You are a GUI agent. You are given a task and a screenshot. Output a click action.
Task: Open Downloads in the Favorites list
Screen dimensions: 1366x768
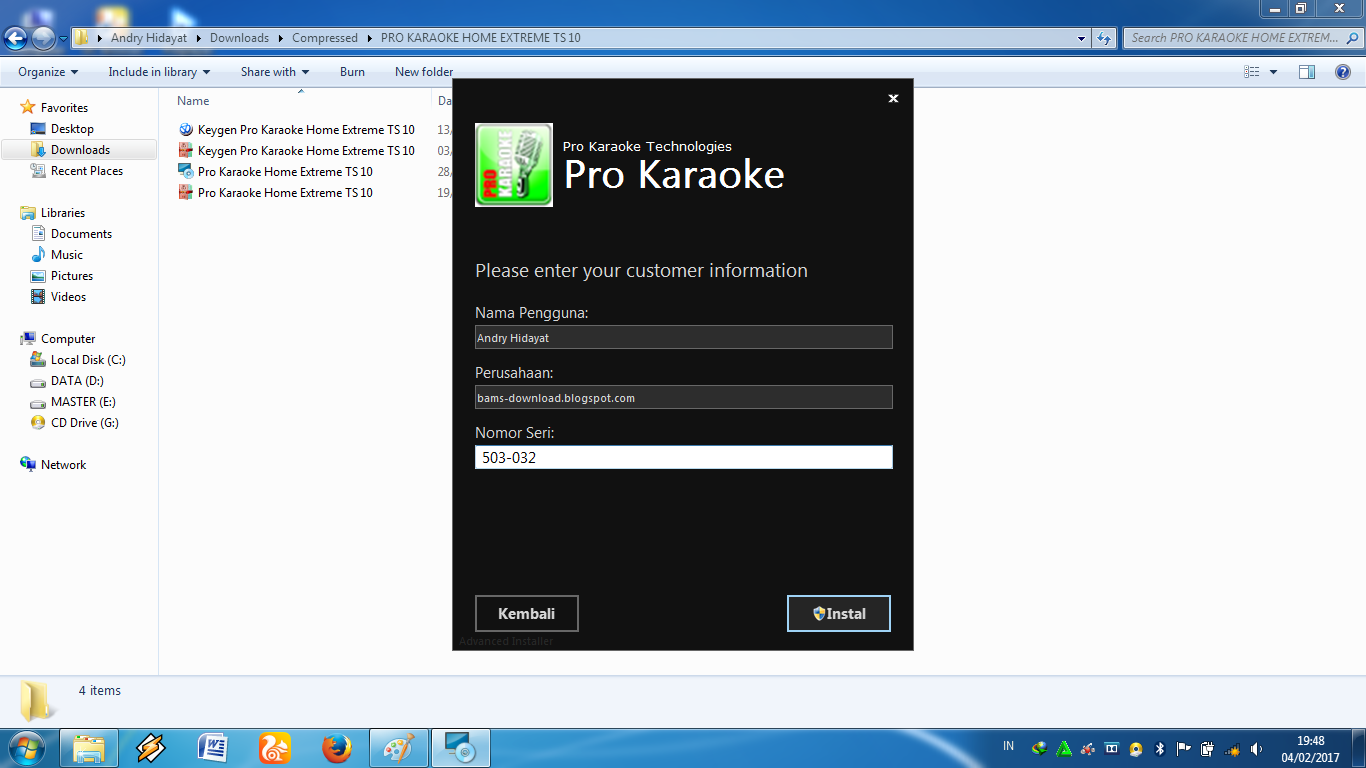point(80,150)
